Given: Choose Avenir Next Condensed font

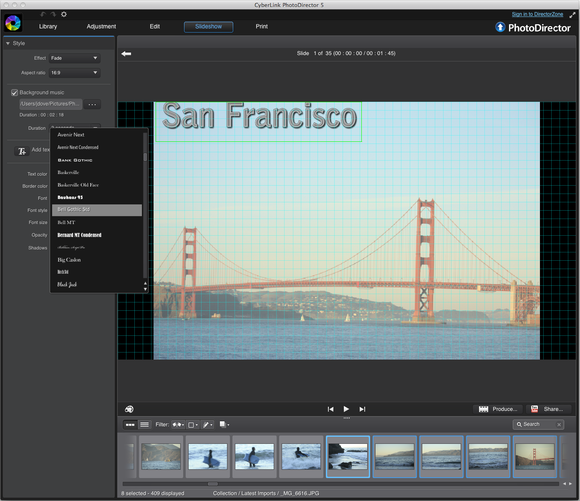Looking at the screenshot, I should (x=97, y=147).
